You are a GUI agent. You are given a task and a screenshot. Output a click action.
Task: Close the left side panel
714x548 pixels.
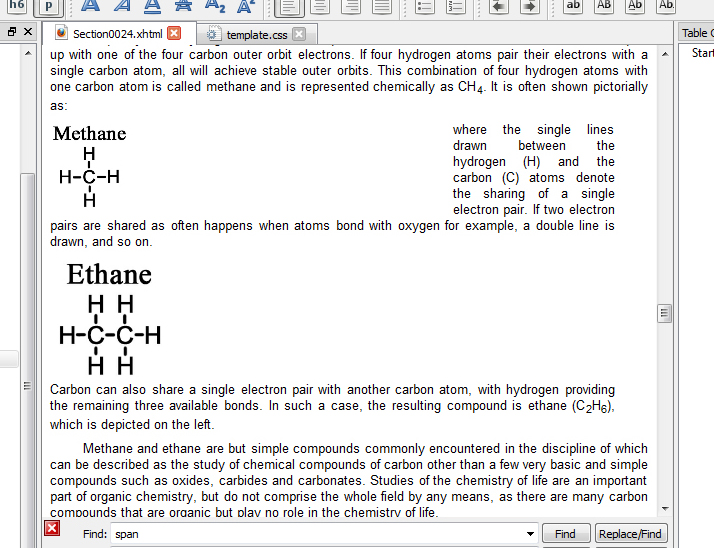28,31
